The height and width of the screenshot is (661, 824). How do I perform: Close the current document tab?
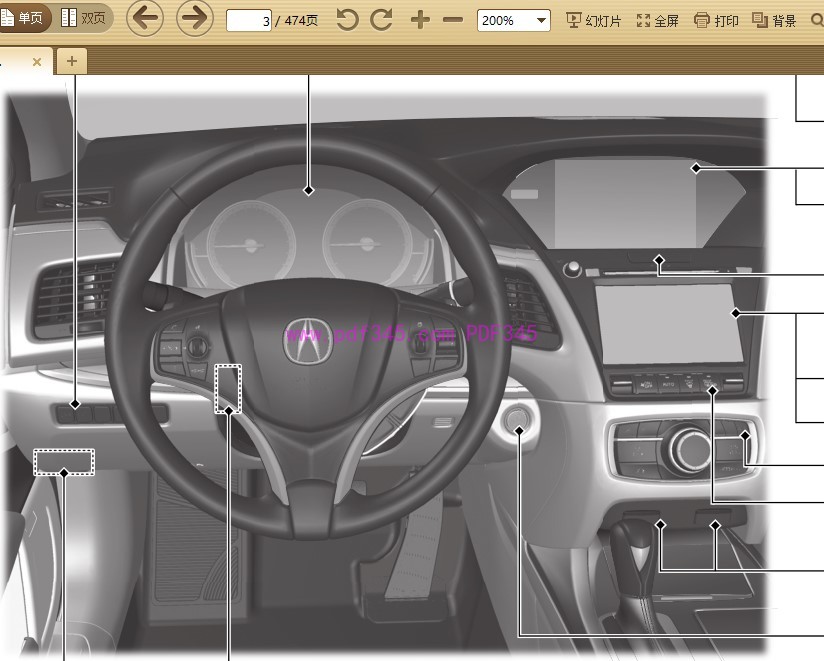click(37, 62)
